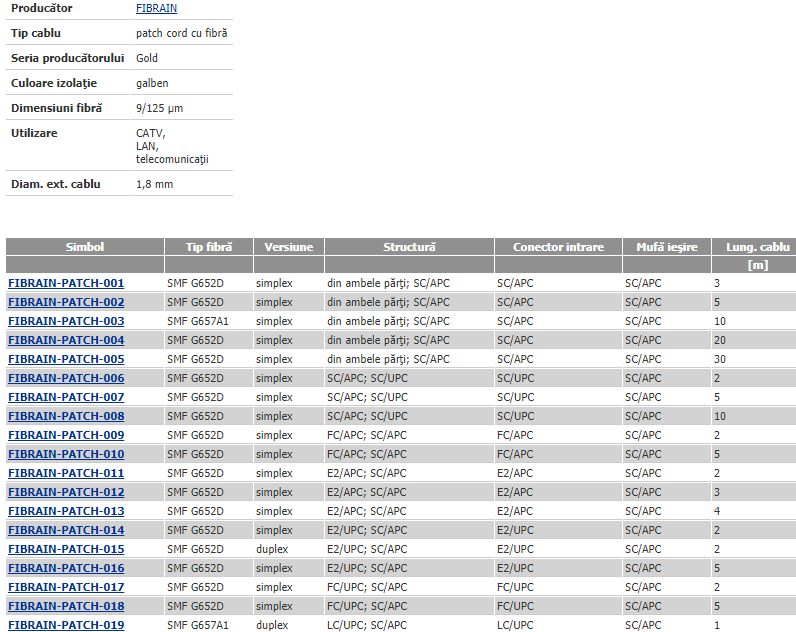
Task: Open FIBRAIN-PATCH-012 product link
Action: [66, 492]
